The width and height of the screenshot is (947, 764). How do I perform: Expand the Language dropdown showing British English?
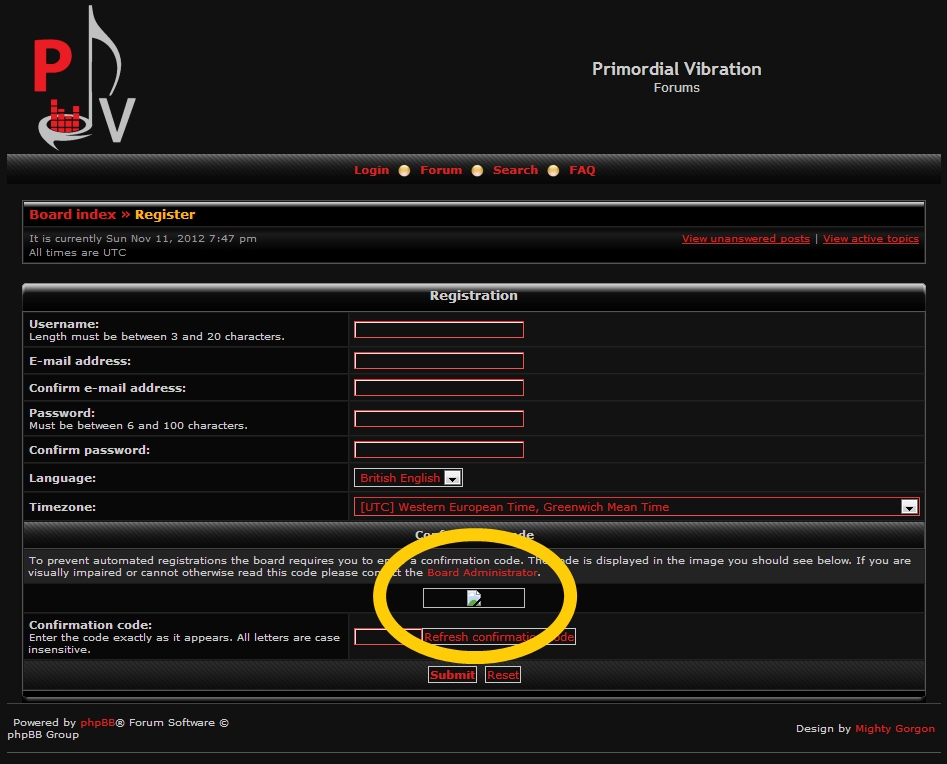pyautogui.click(x=408, y=478)
